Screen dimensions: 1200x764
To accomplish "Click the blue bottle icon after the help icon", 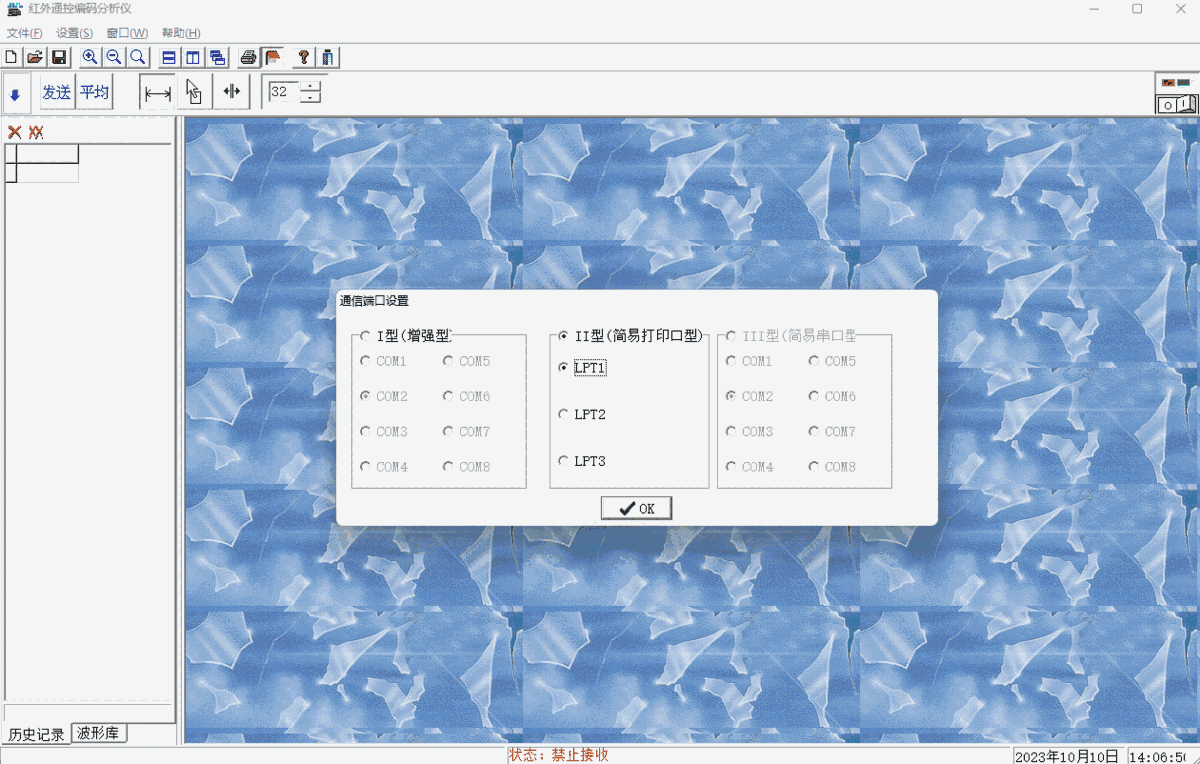I will point(327,57).
